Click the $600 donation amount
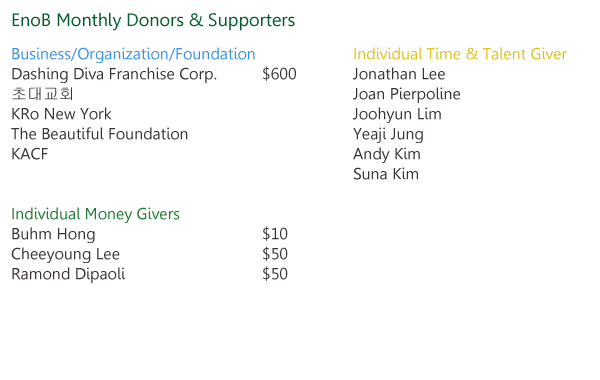This screenshot has height=380, width=600. pos(279,74)
